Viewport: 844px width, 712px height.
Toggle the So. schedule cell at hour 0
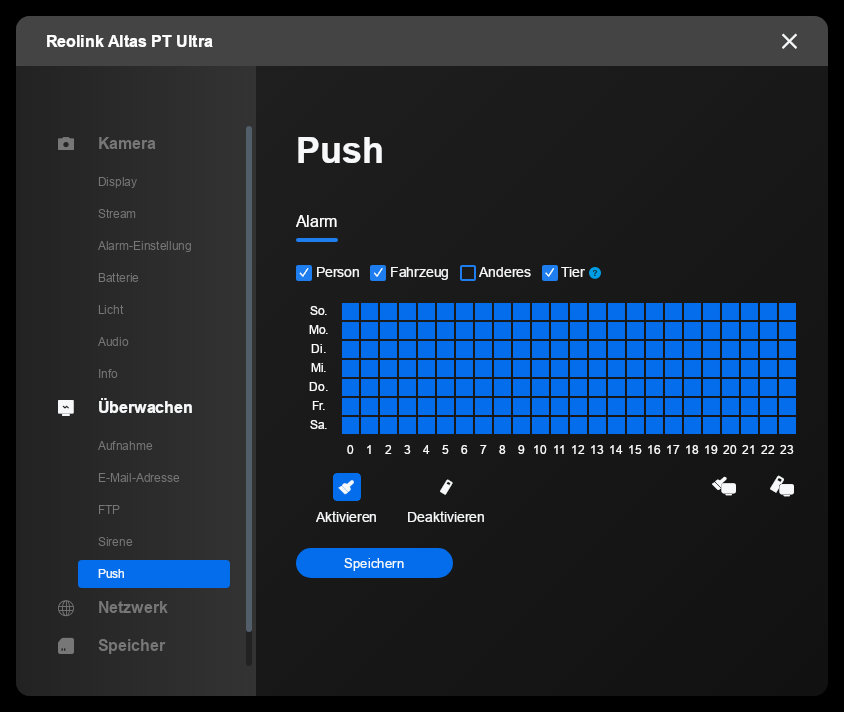350,312
